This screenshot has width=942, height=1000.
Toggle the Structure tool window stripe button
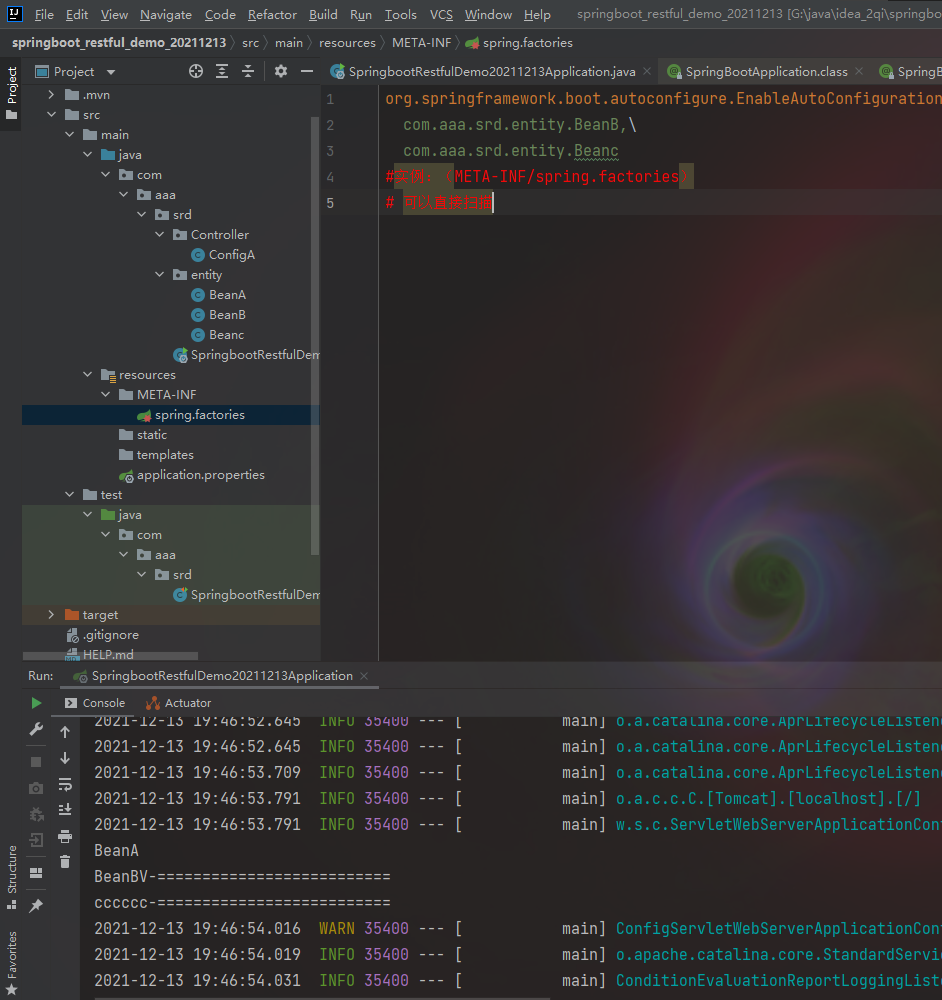click(11, 876)
